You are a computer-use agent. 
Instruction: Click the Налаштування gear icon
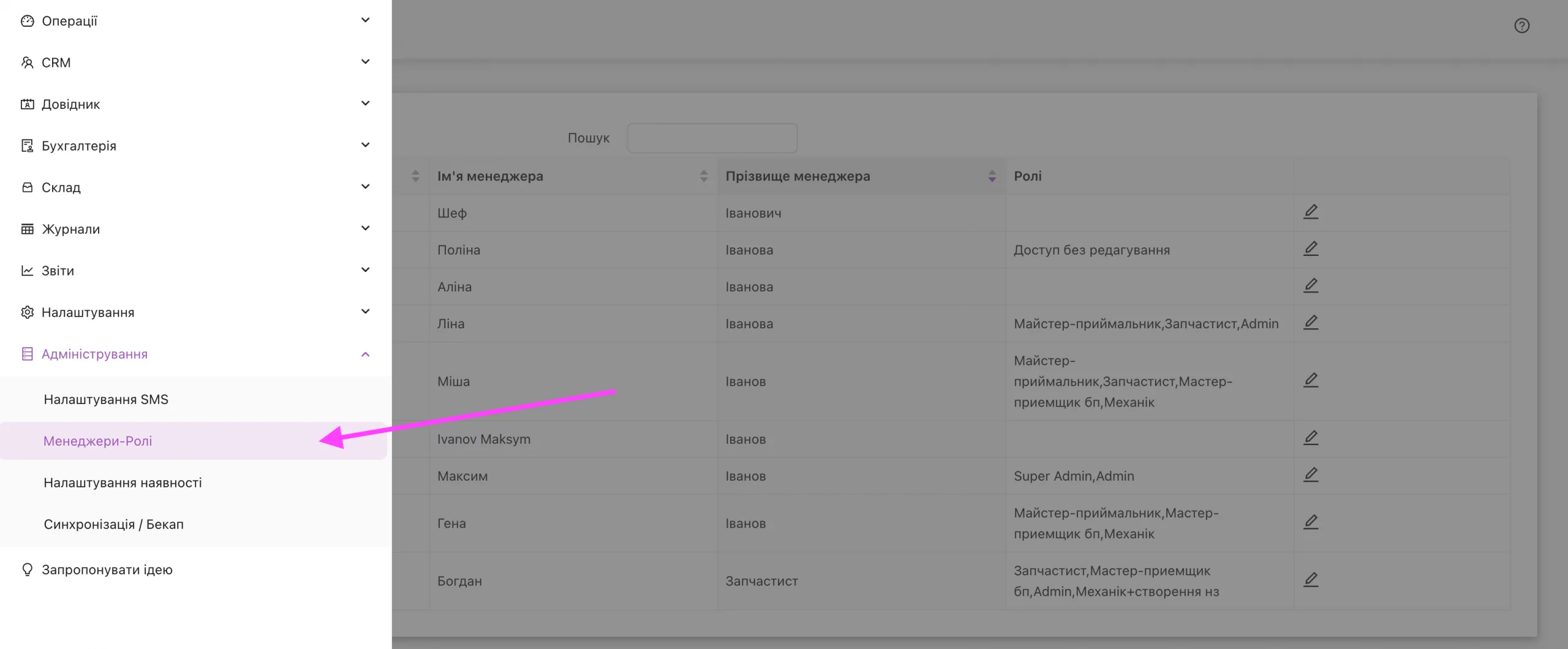point(27,312)
